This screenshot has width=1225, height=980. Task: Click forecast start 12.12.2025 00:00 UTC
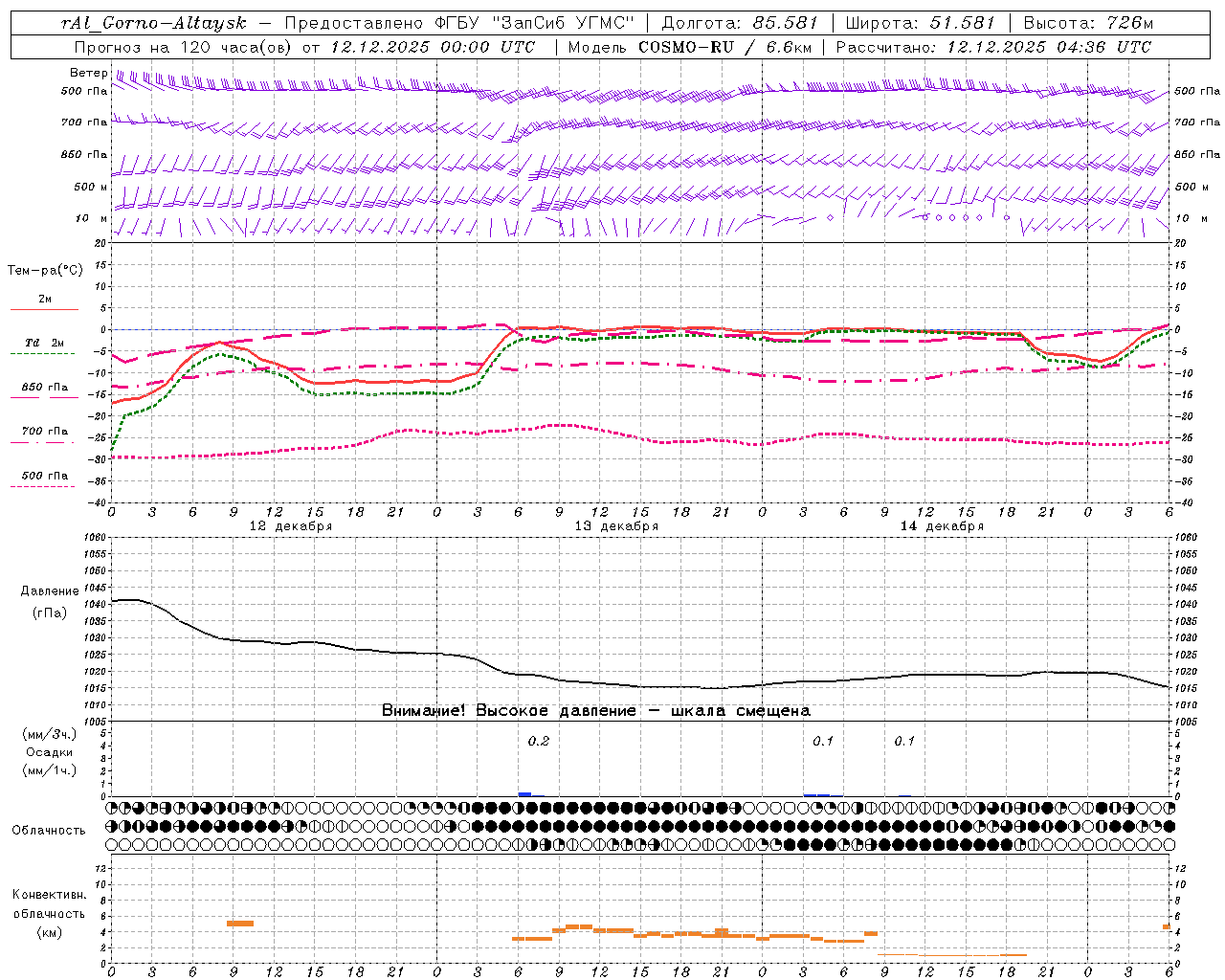coord(433,47)
